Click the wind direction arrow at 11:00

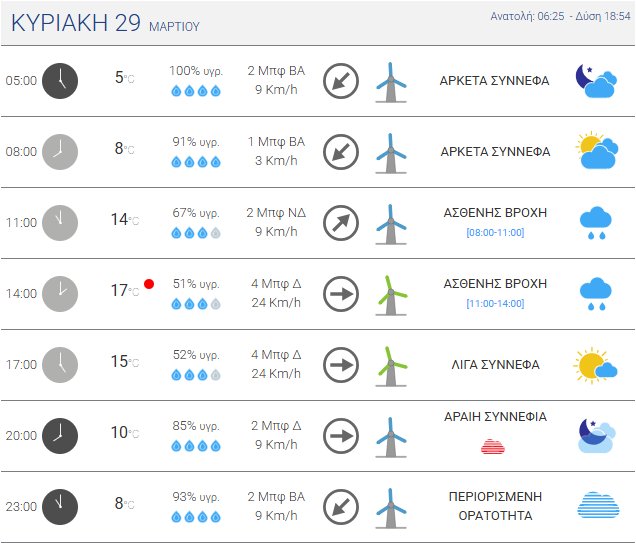pyautogui.click(x=341, y=223)
